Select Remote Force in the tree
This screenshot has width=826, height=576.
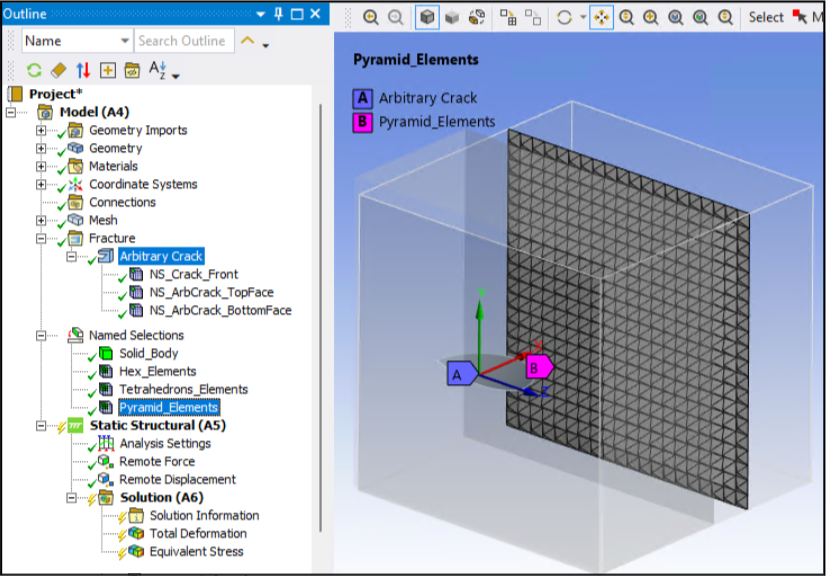(156, 461)
